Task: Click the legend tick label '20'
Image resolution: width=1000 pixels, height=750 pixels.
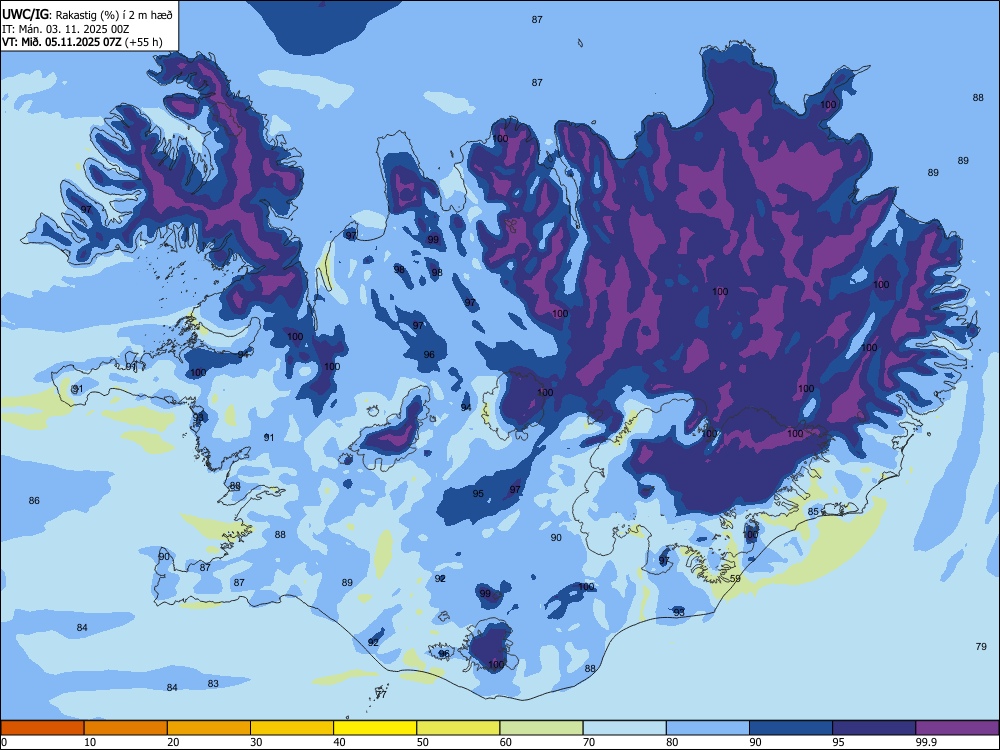Action: (x=173, y=742)
